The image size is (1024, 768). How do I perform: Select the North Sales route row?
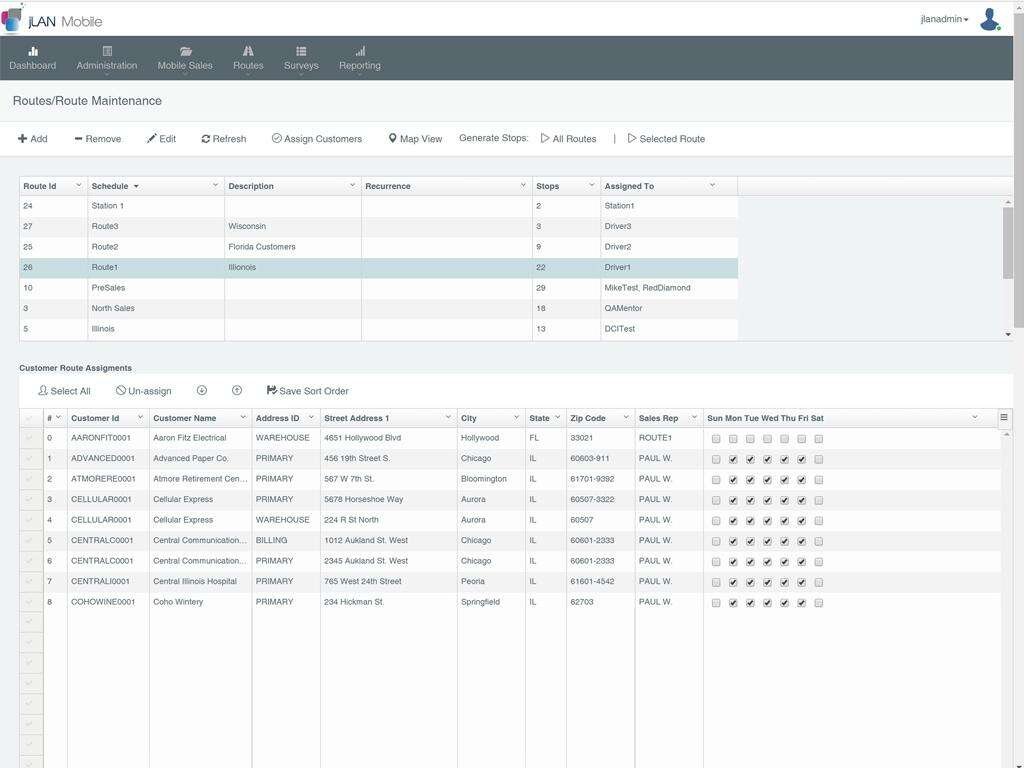click(x=379, y=308)
